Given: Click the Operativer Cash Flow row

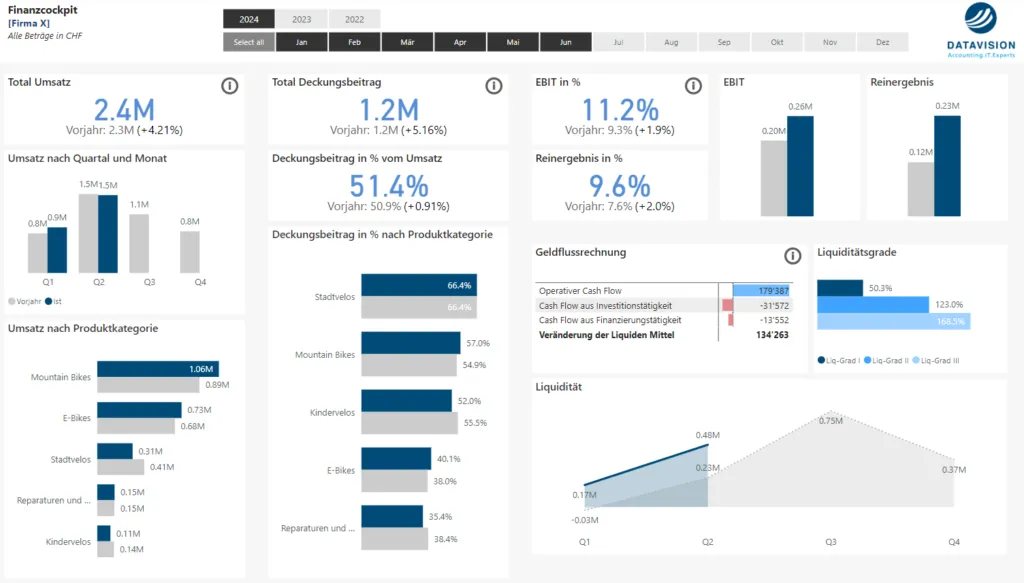Looking at the screenshot, I should (664, 291).
